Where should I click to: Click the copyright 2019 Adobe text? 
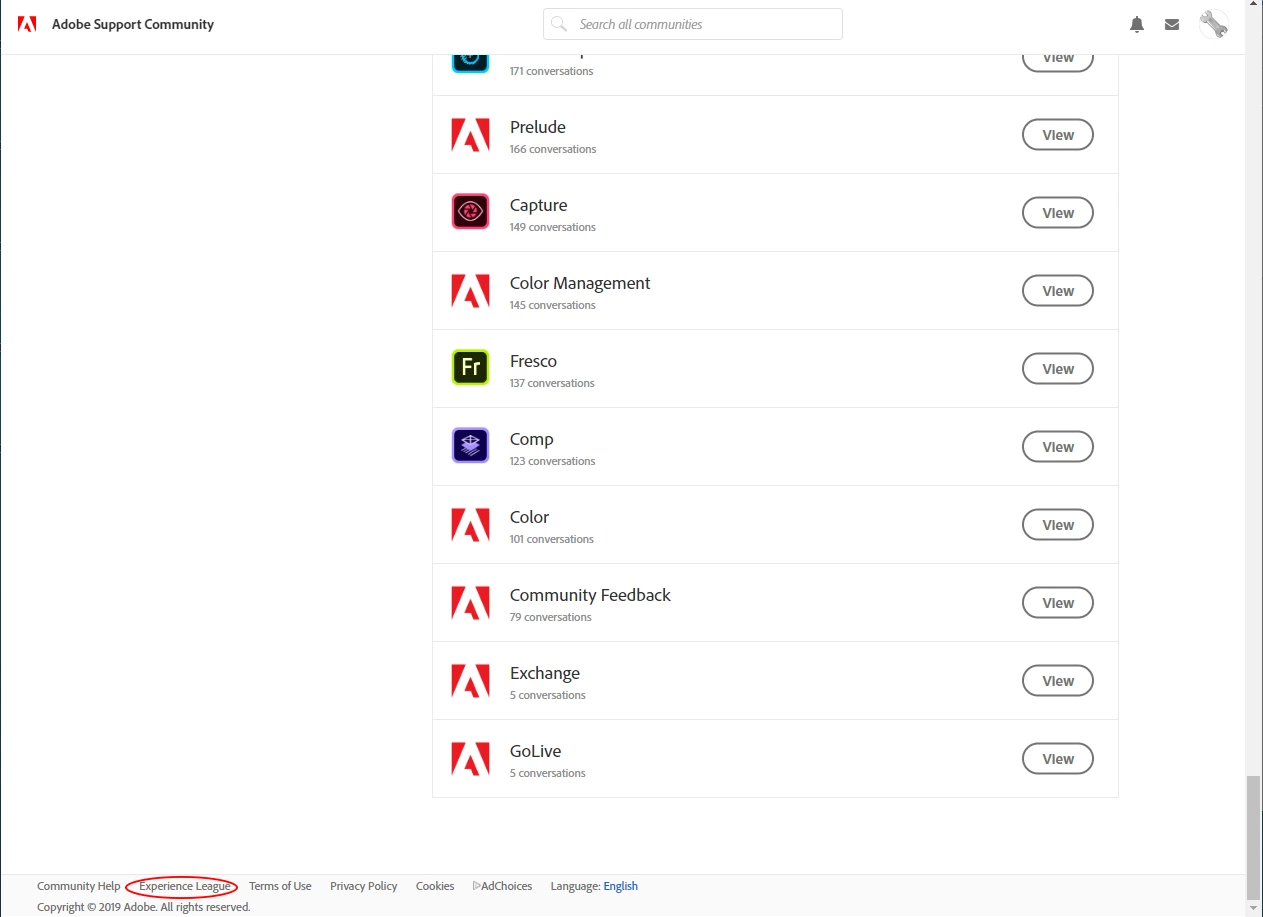pos(144,907)
